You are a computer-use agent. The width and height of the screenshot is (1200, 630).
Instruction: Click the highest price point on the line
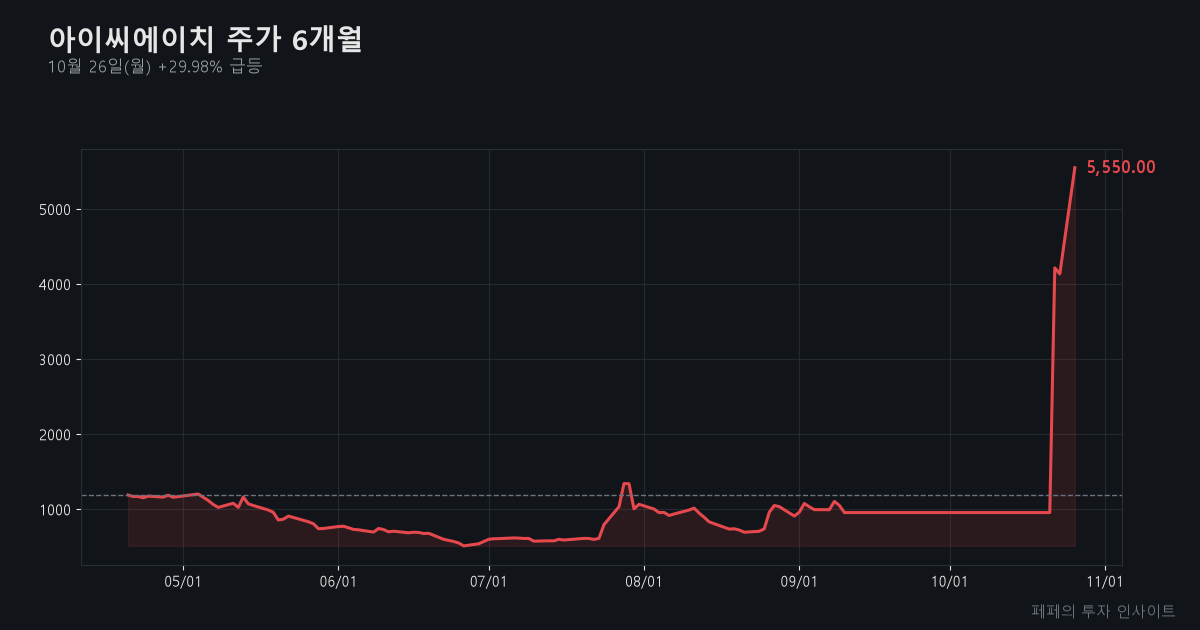point(1075,167)
